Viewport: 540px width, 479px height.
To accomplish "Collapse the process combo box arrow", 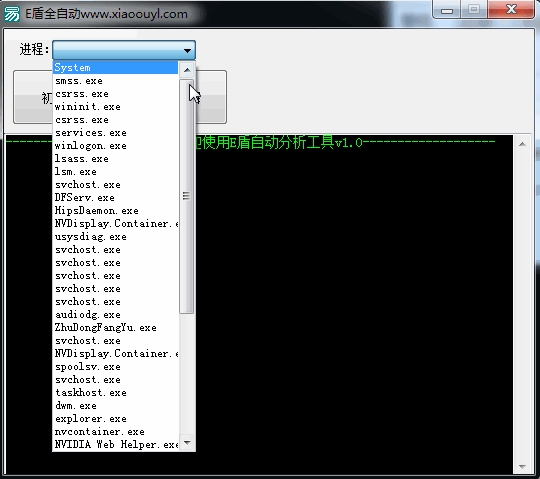I will tap(187, 50).
